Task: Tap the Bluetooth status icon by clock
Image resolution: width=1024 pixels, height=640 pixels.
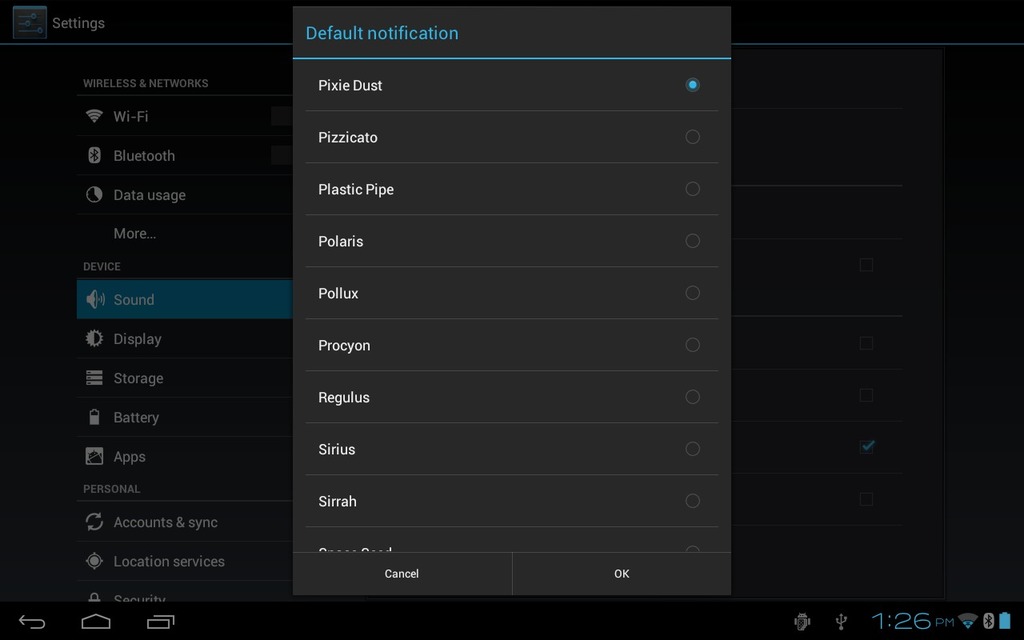Action: (x=988, y=620)
